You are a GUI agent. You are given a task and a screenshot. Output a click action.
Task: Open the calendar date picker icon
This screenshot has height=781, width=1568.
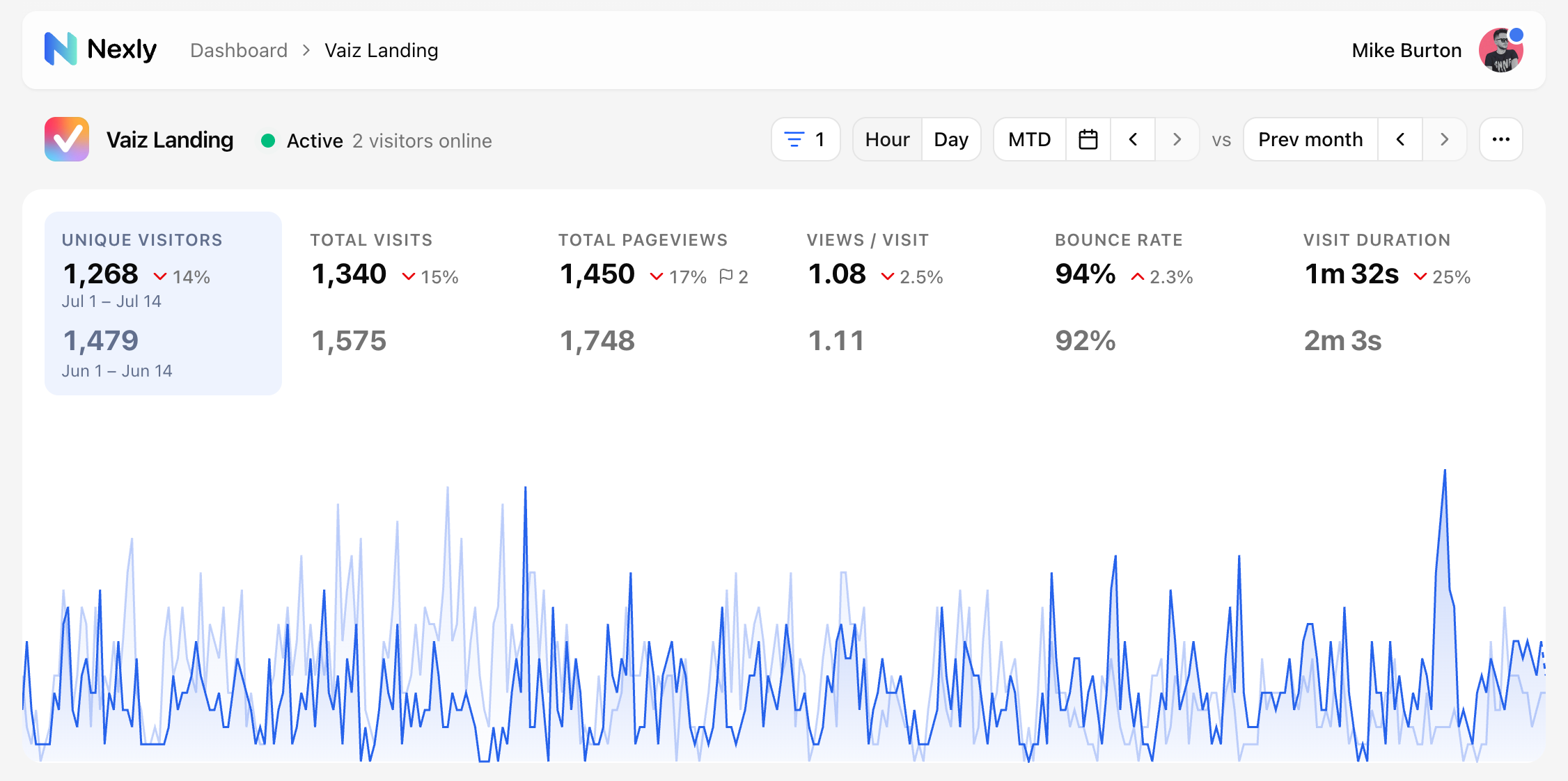coord(1088,140)
